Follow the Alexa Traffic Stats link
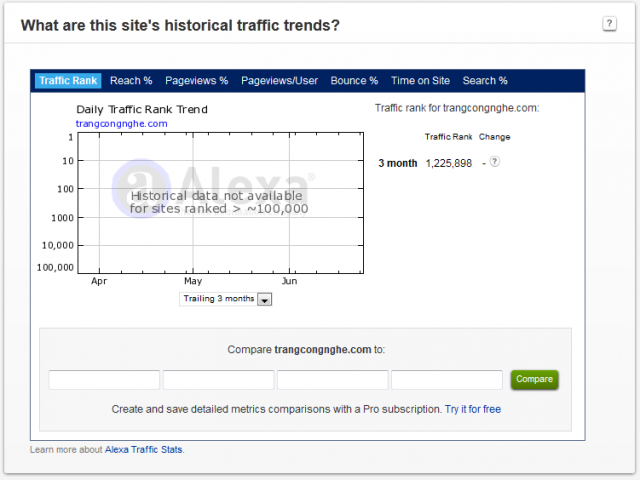 coord(143,450)
